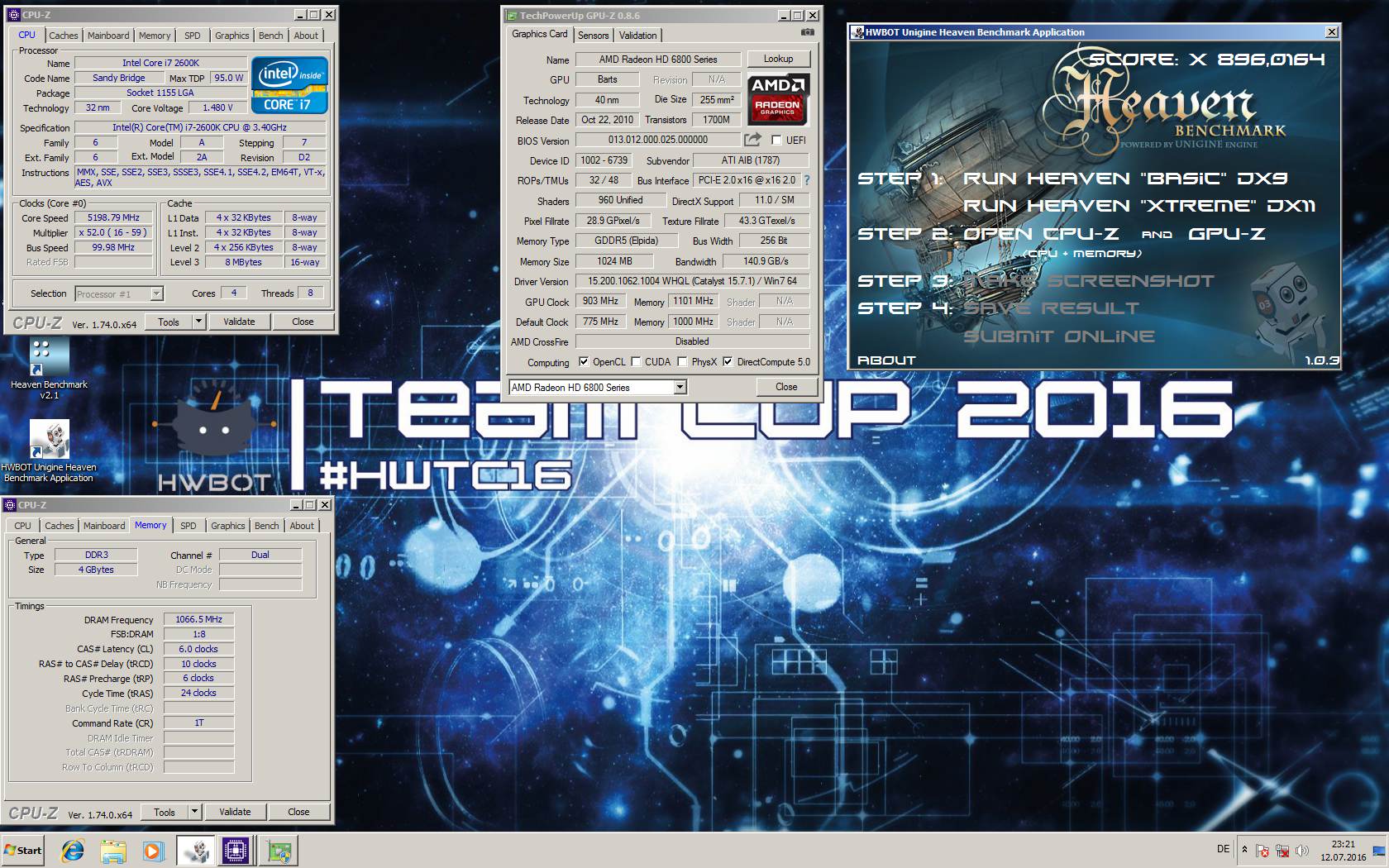
Task: Click Close in bottom CPU-Z window
Action: pyautogui.click(x=298, y=812)
